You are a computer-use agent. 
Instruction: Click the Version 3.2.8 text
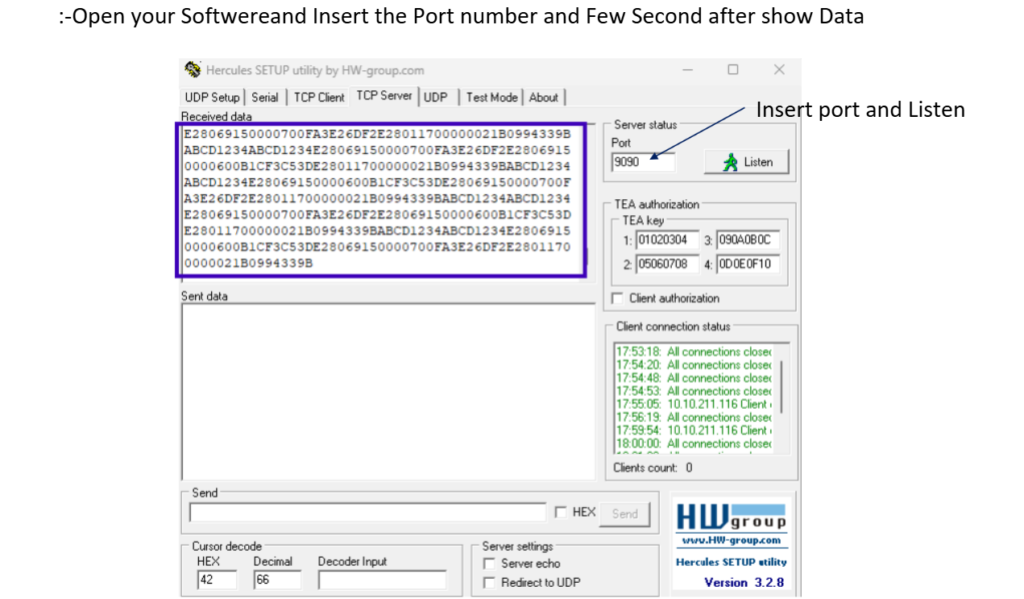(744, 582)
